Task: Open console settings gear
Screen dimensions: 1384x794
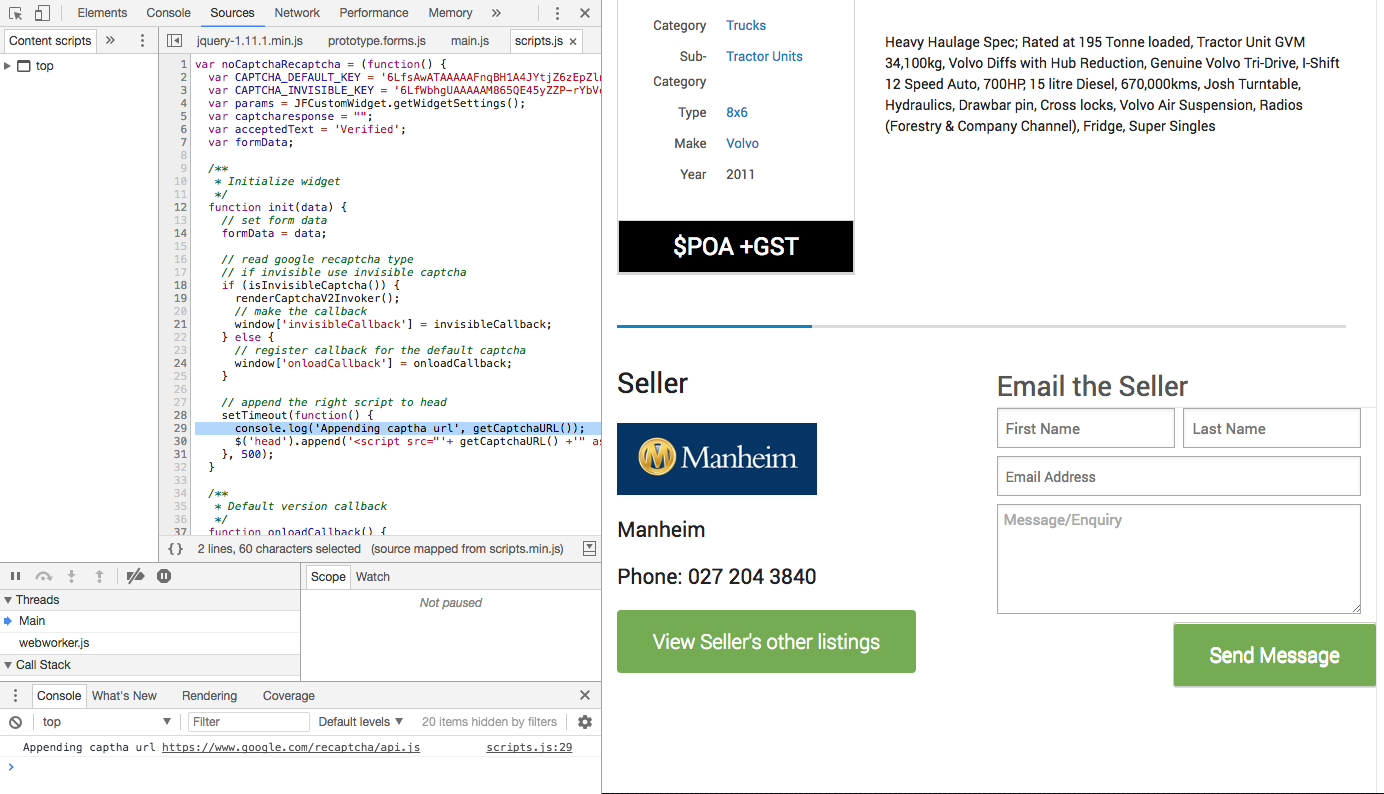Action: (x=585, y=722)
